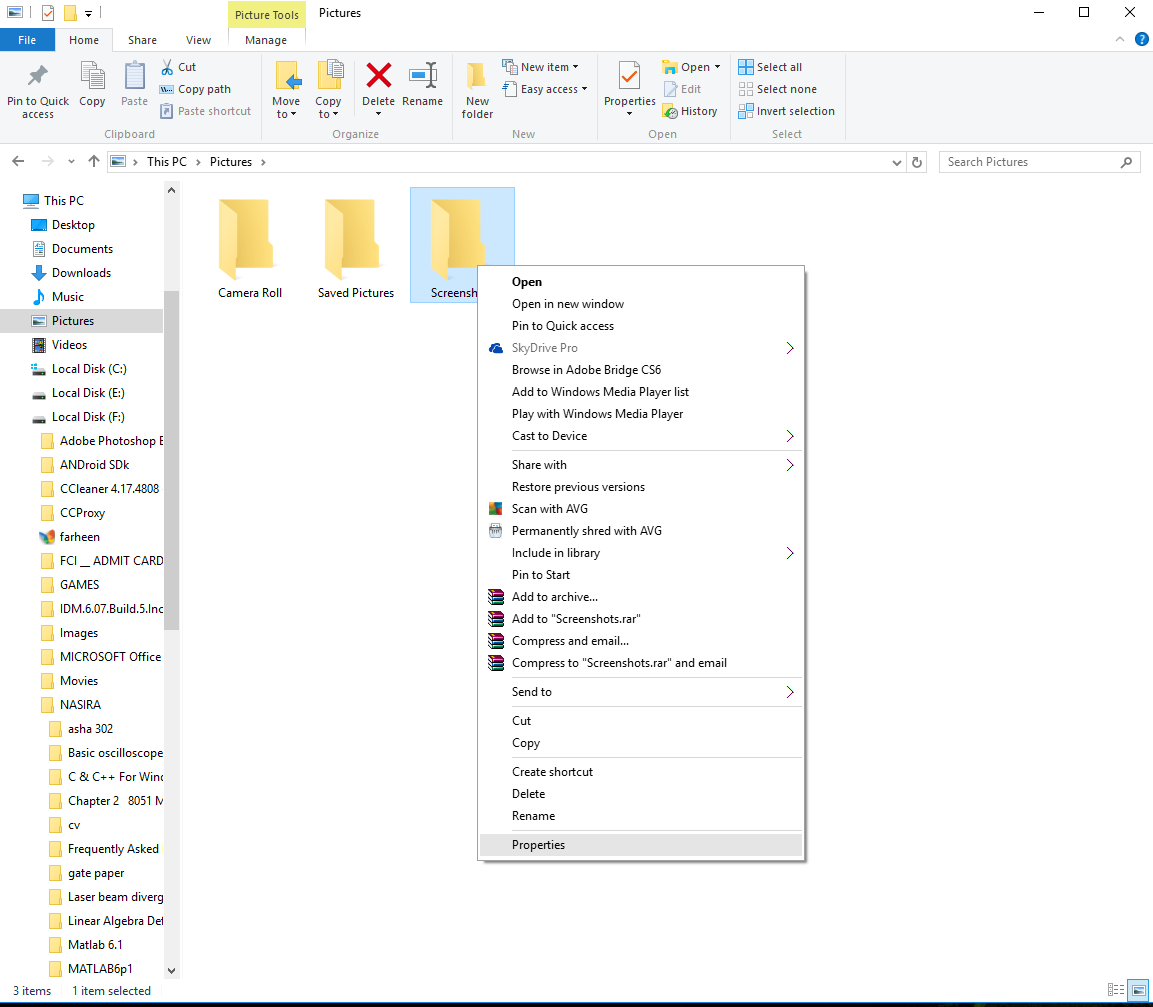
Task: Click the Search Pictures input field
Action: tap(1030, 162)
